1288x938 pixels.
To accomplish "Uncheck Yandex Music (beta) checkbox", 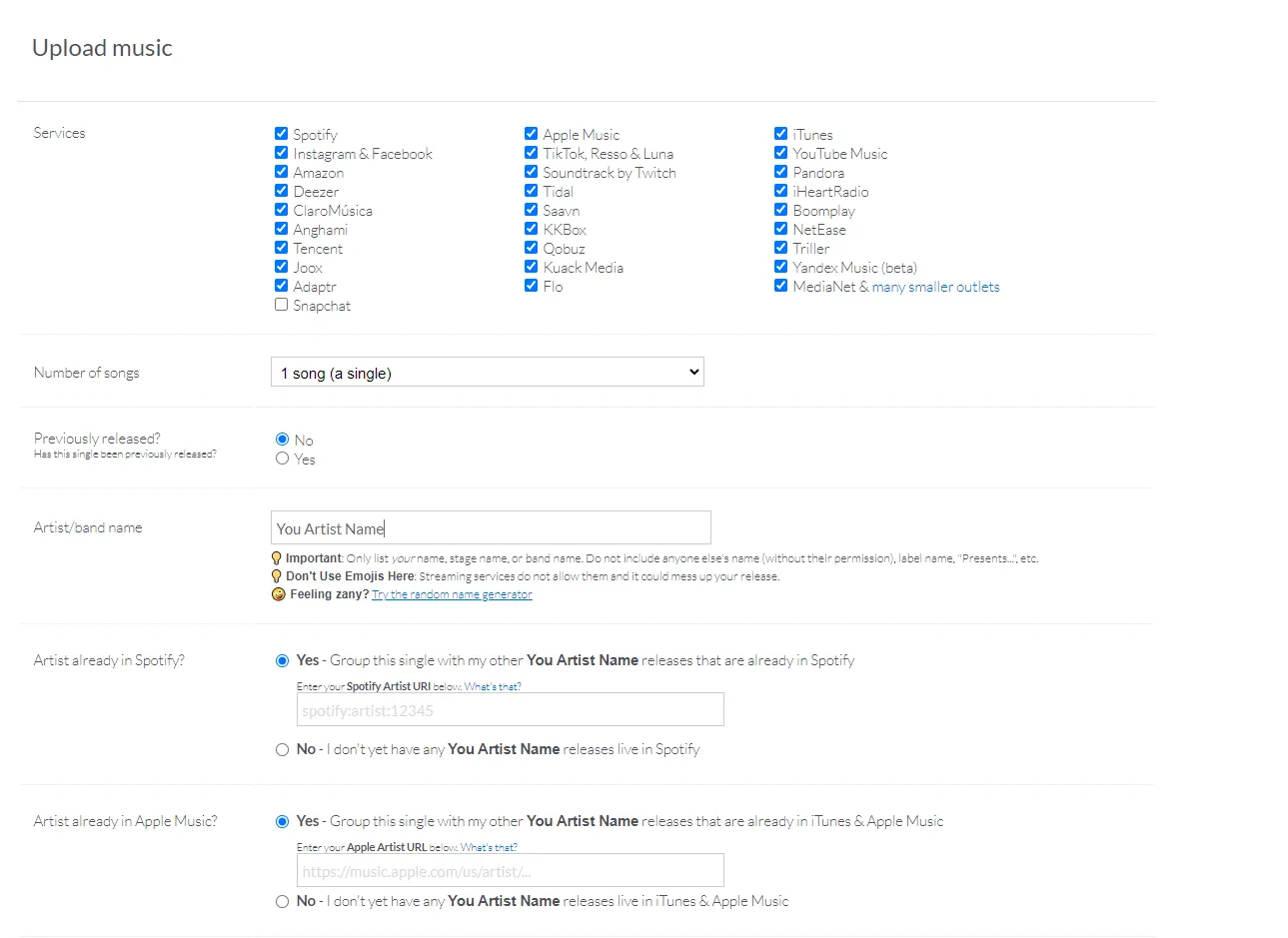I will click(781, 267).
